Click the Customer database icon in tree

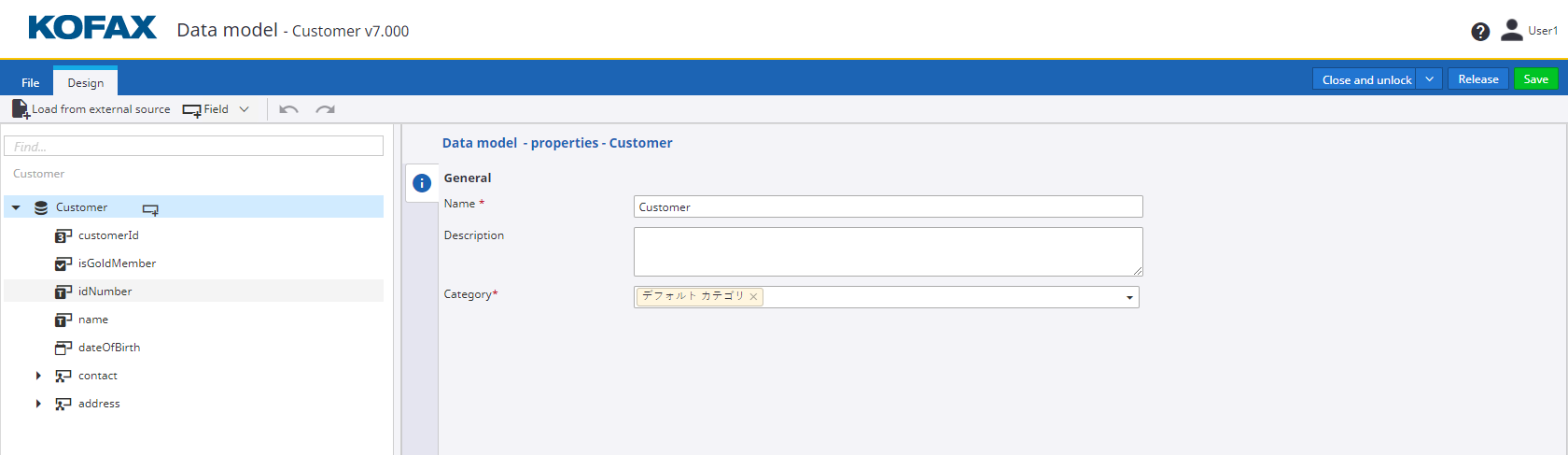point(41,207)
